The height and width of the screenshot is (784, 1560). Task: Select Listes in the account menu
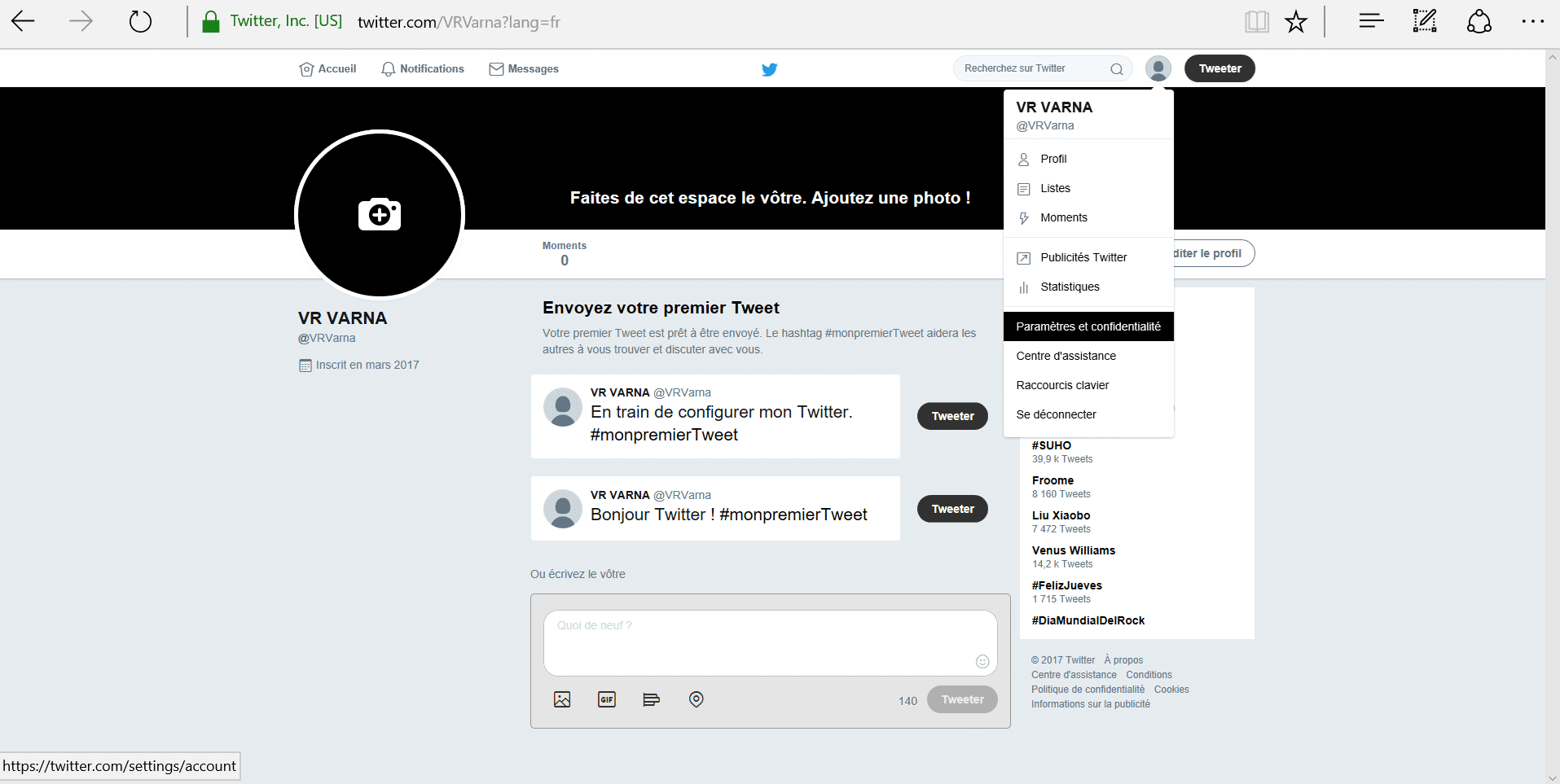(x=1088, y=188)
